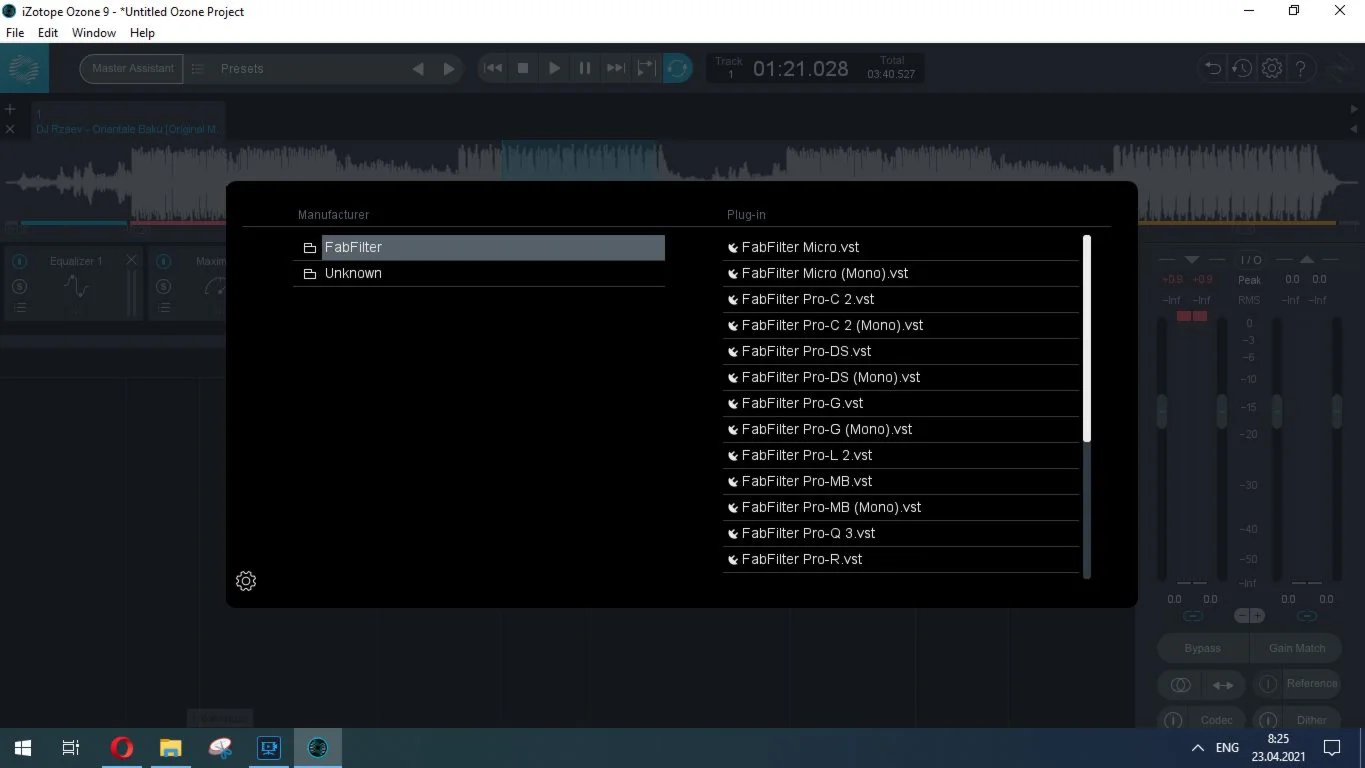Select the DJ Rzaev - Orientale Baku track tab

click(x=128, y=120)
